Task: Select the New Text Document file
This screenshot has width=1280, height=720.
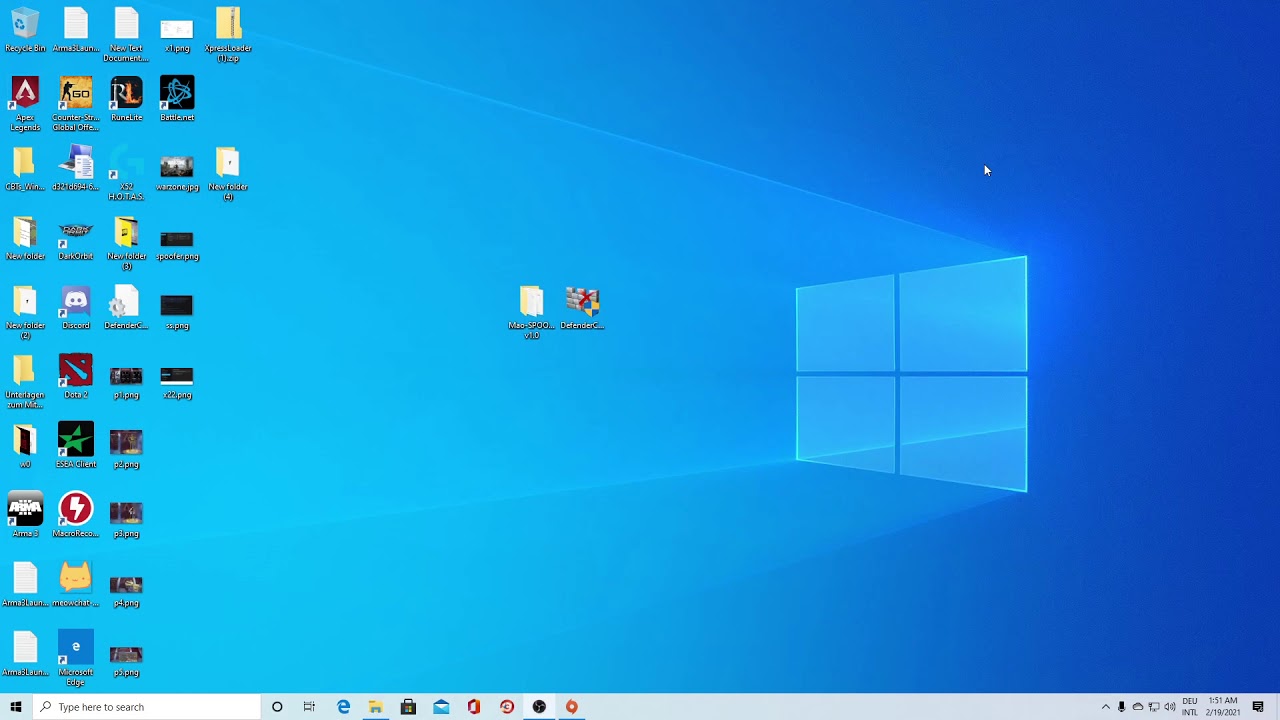Action: click(x=126, y=34)
